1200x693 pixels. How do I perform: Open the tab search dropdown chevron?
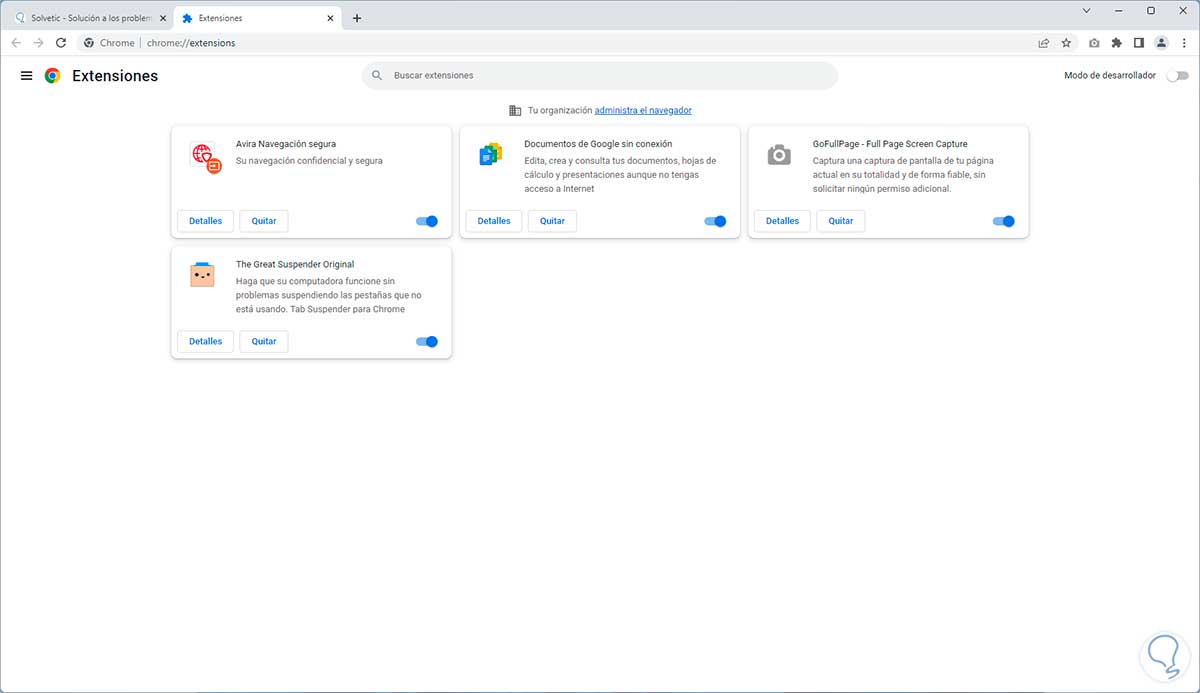(x=1088, y=10)
